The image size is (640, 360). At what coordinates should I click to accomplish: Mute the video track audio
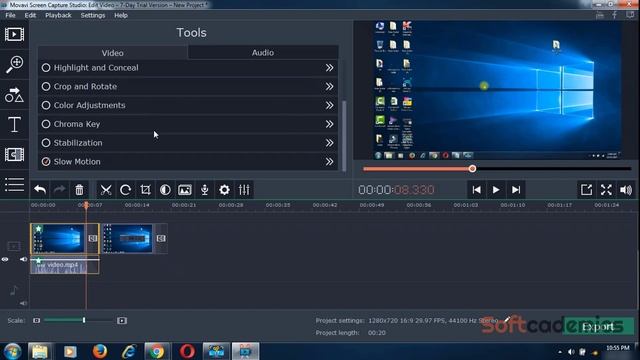point(23,259)
